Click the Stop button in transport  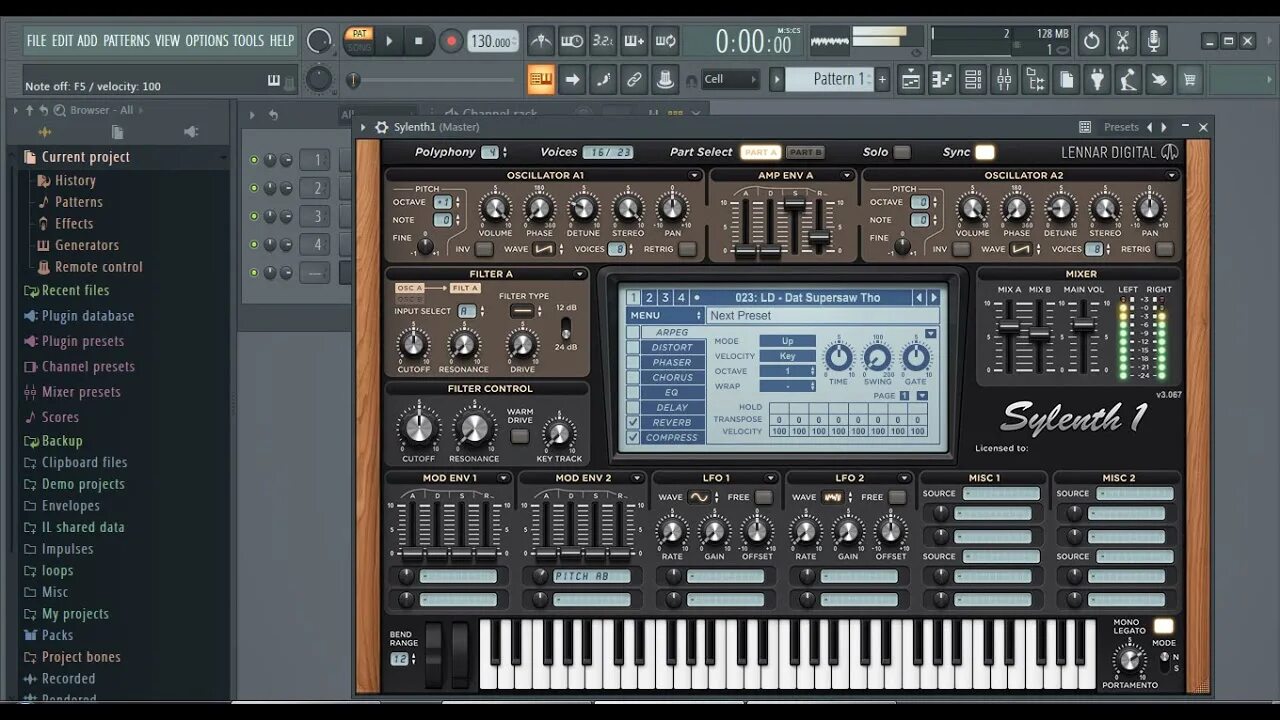pyautogui.click(x=419, y=41)
